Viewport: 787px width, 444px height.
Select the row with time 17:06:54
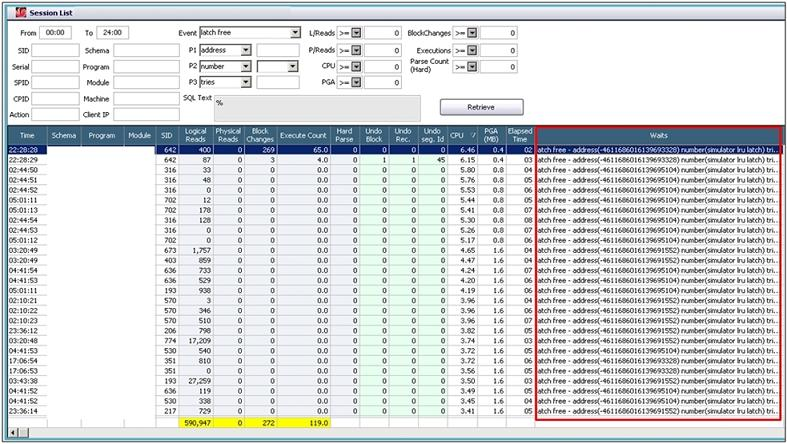(395, 361)
